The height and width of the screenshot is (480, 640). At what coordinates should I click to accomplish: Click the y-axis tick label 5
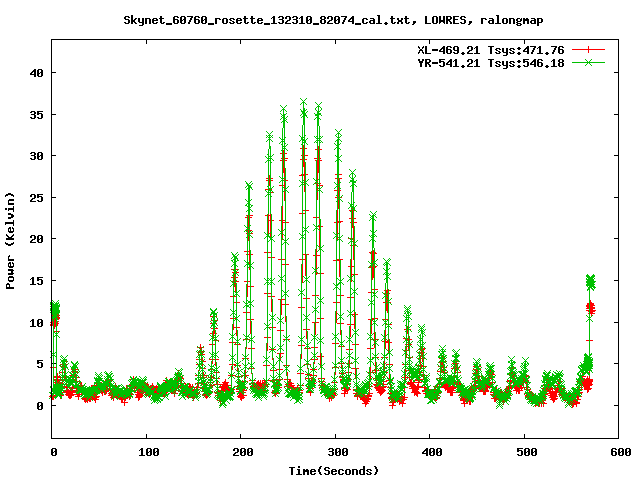(x=40, y=364)
